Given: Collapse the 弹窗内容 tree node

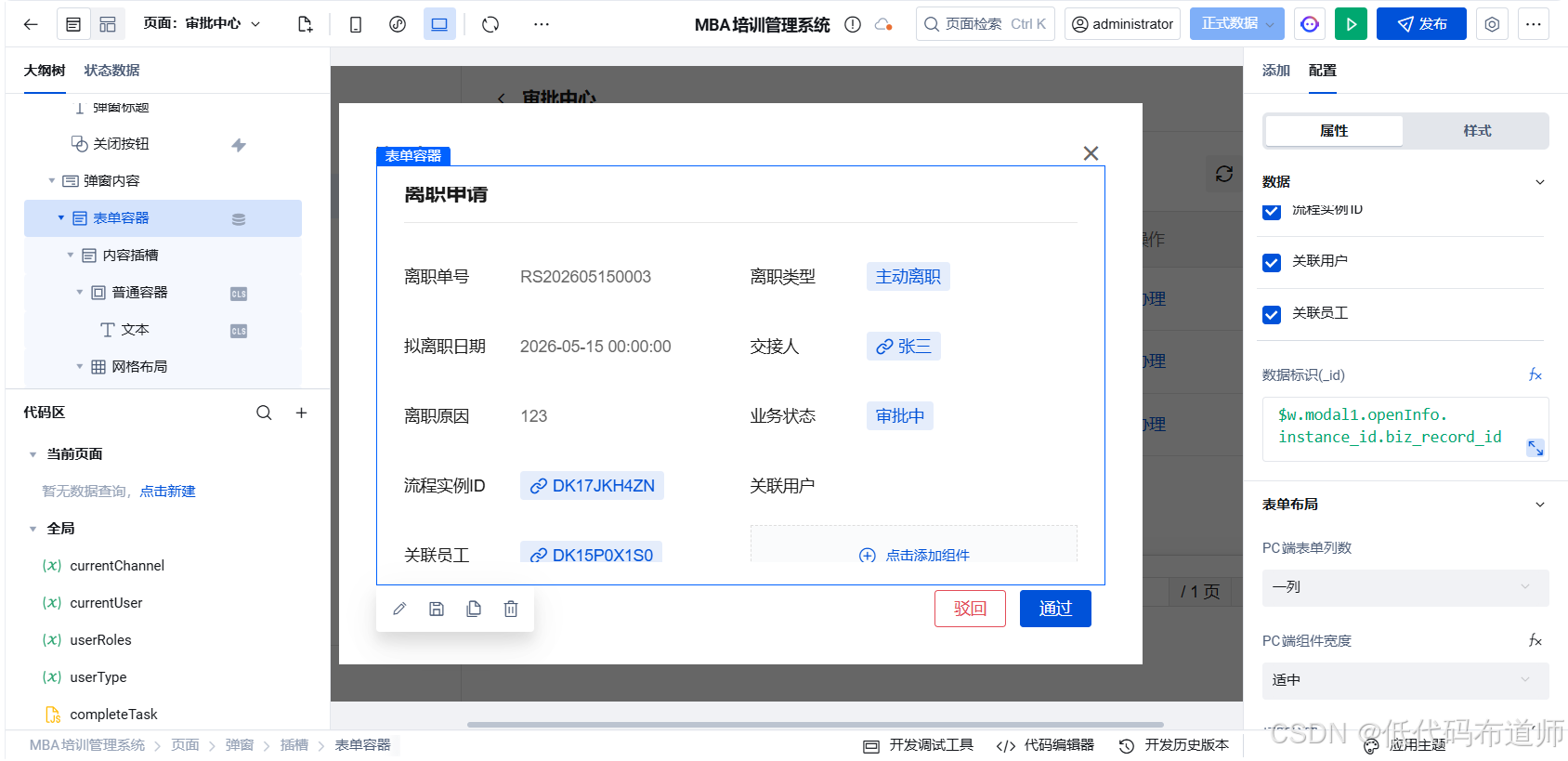Looking at the screenshot, I should [52, 181].
